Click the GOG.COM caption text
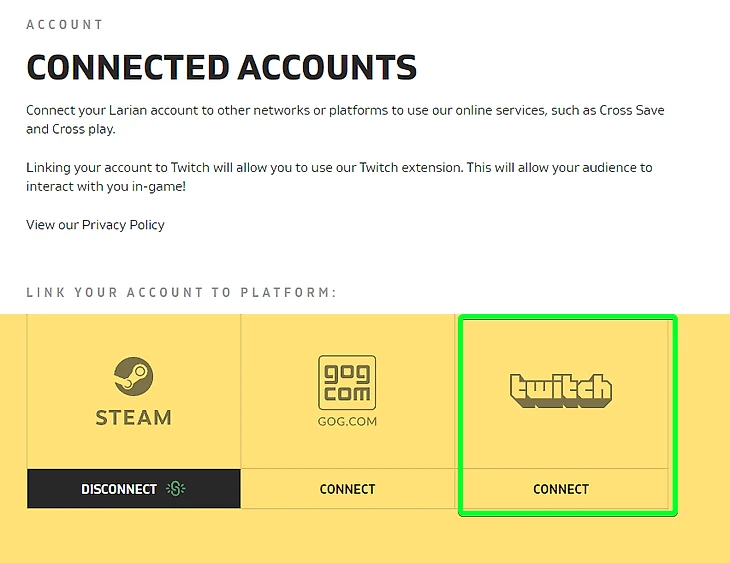This screenshot has height=563, width=730. [347, 423]
